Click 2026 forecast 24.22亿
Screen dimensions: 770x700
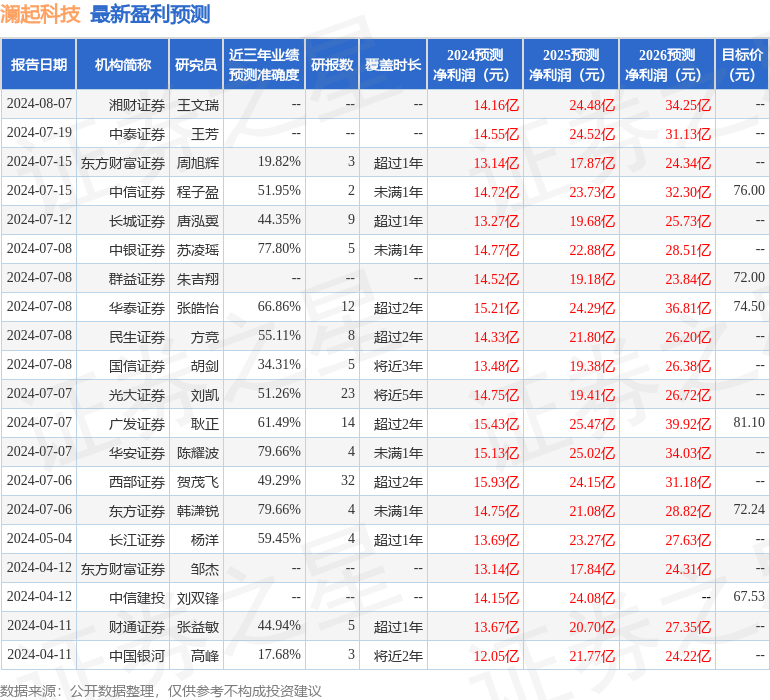click(688, 656)
